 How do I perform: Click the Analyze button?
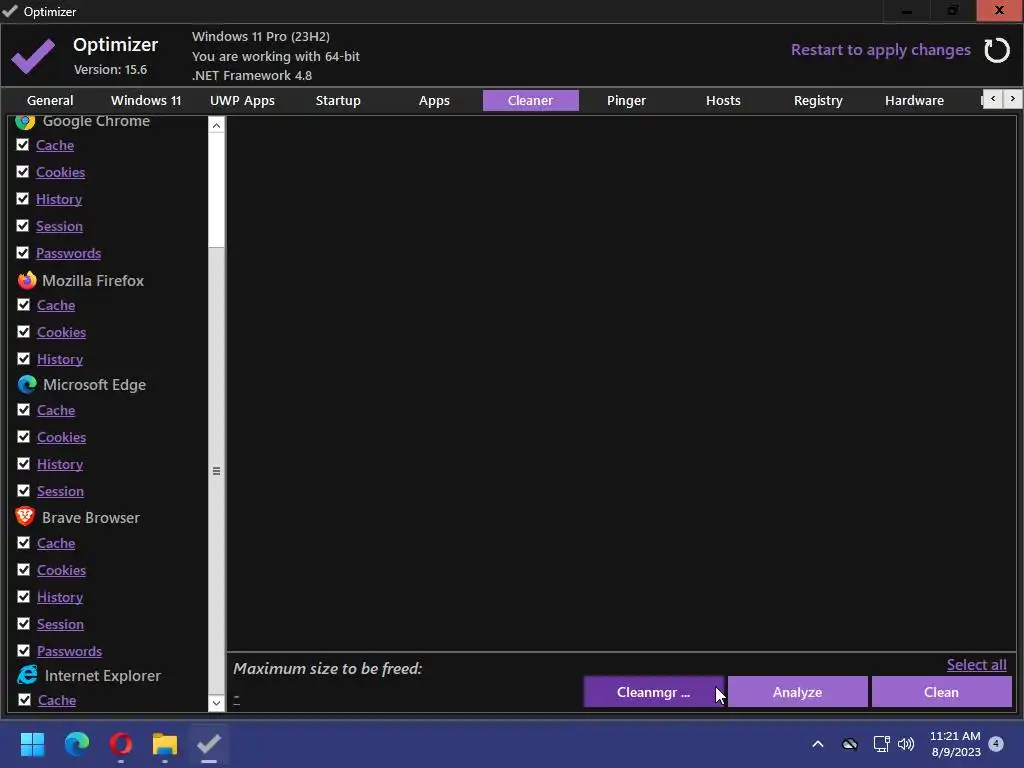point(797,692)
